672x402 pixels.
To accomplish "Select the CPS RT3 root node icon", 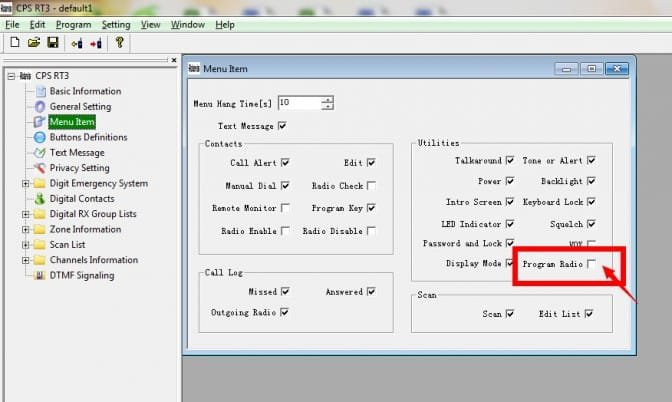I will pyautogui.click(x=25, y=76).
